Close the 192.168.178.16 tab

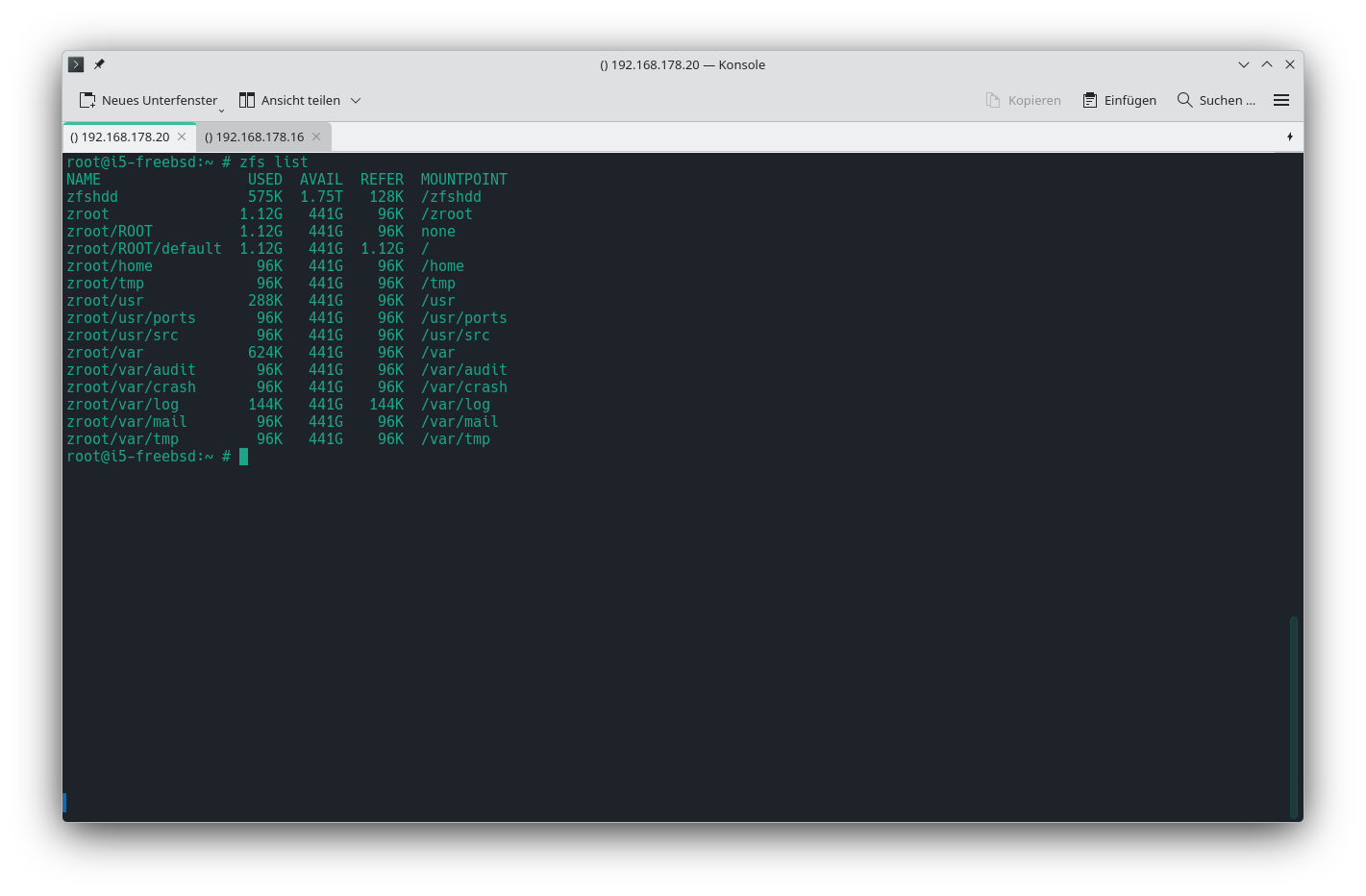tap(316, 137)
